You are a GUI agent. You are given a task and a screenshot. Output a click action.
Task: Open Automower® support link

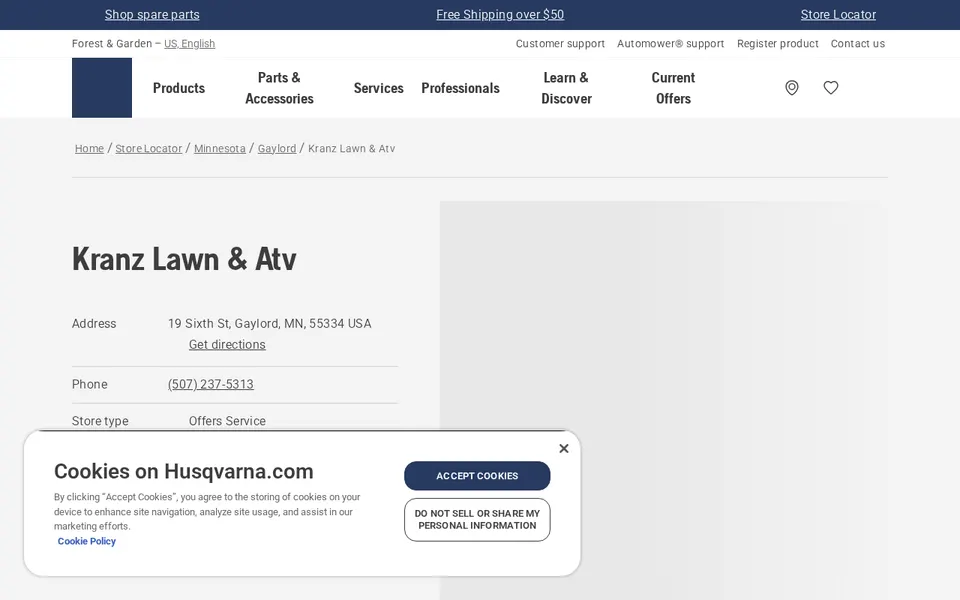tap(670, 43)
